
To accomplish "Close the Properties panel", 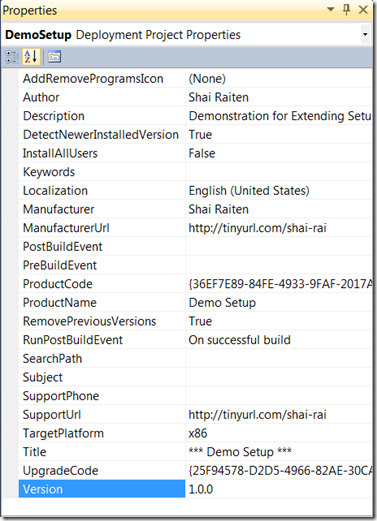I will (x=363, y=10).
